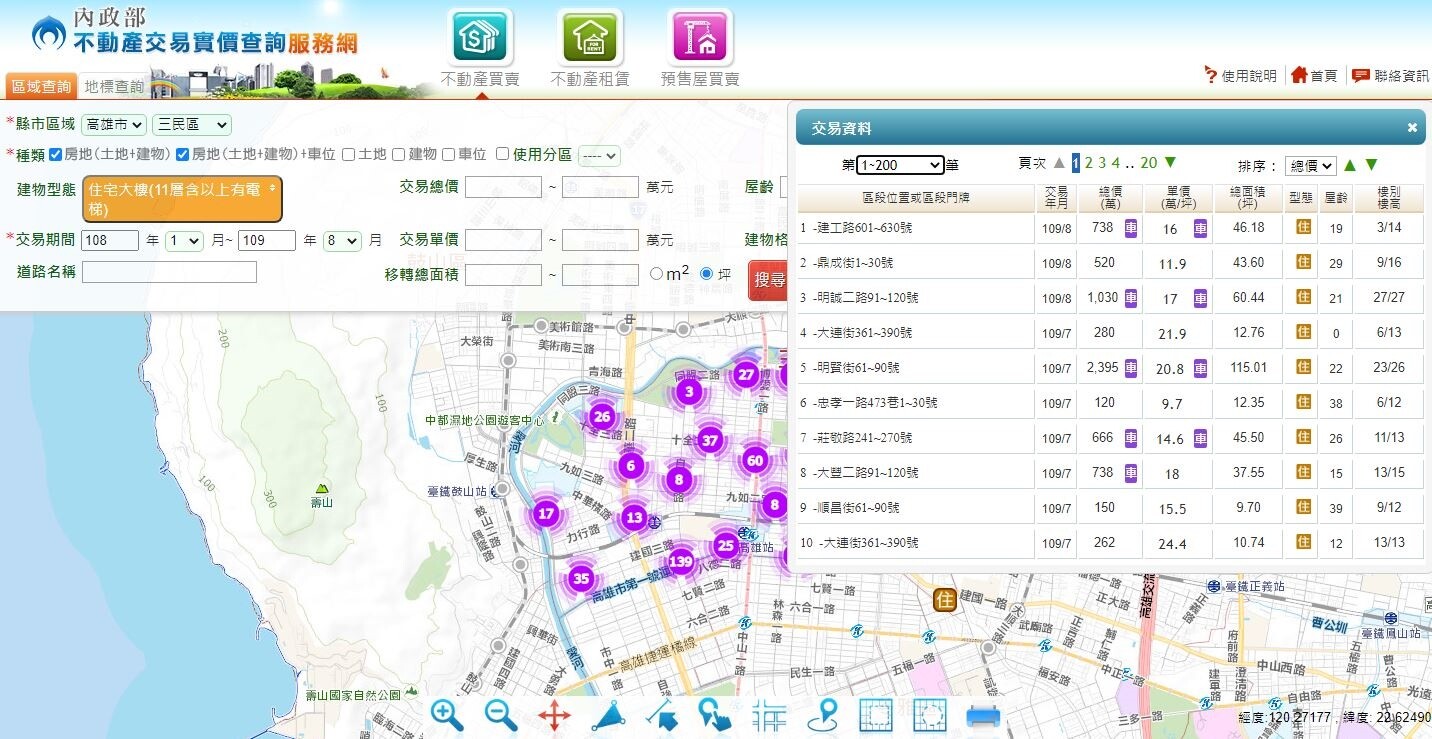Open the 高雄市 city dropdown
The width and height of the screenshot is (1432, 739).
114,125
